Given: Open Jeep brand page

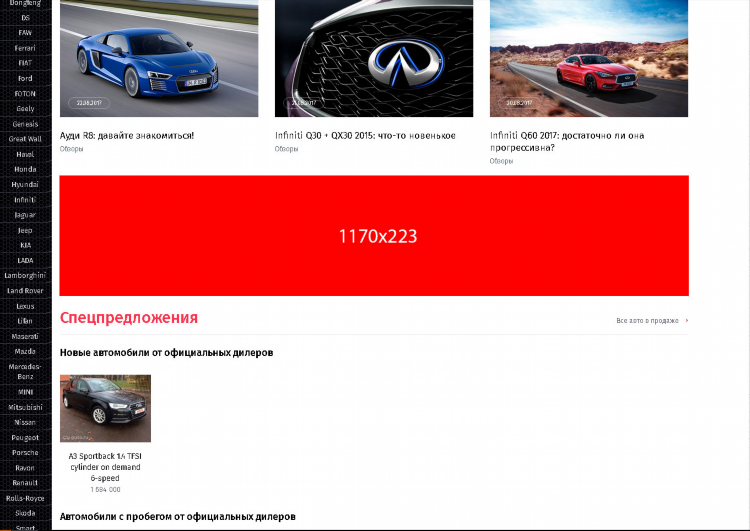Looking at the screenshot, I should tap(25, 231).
